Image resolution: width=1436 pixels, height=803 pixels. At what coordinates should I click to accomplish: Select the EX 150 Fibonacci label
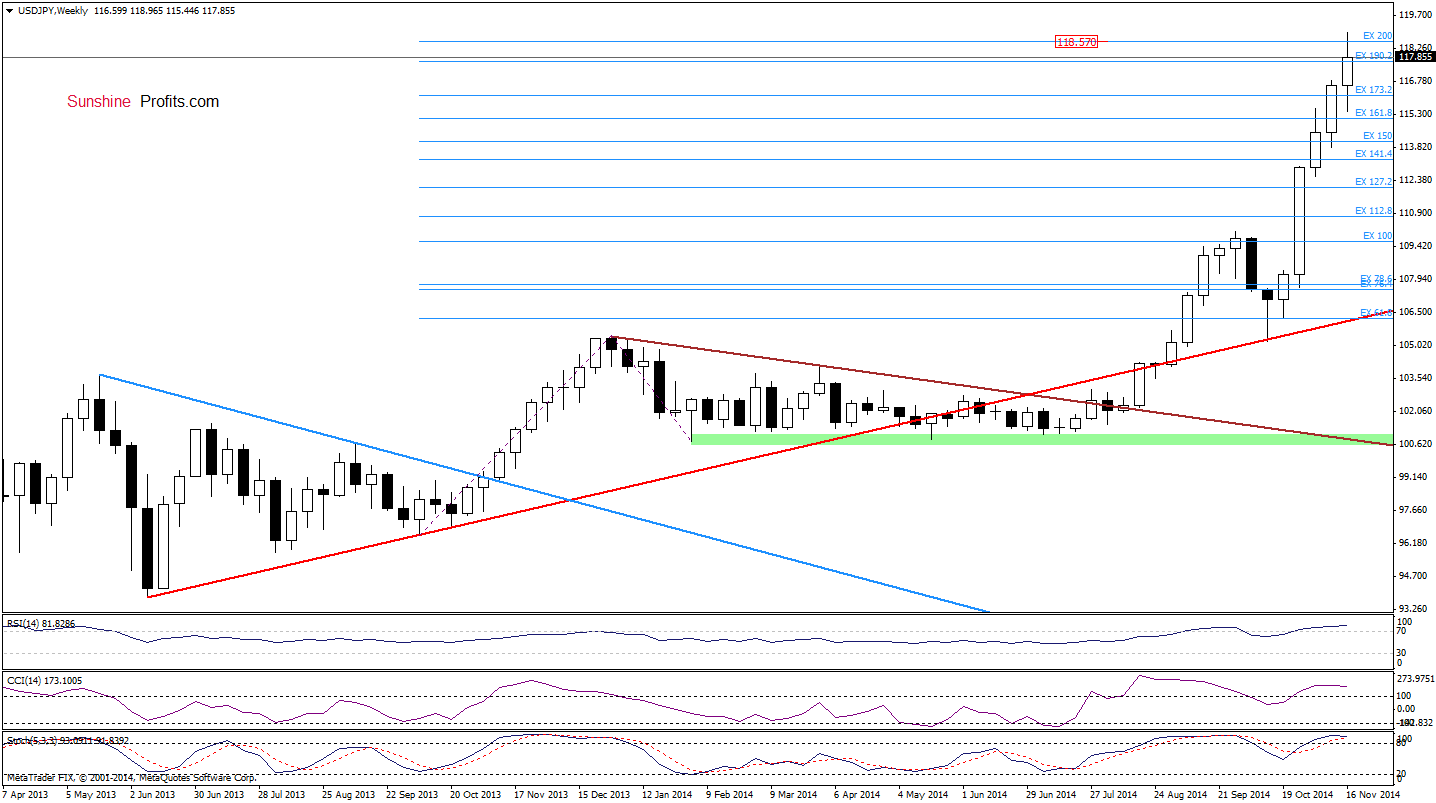[1377, 136]
